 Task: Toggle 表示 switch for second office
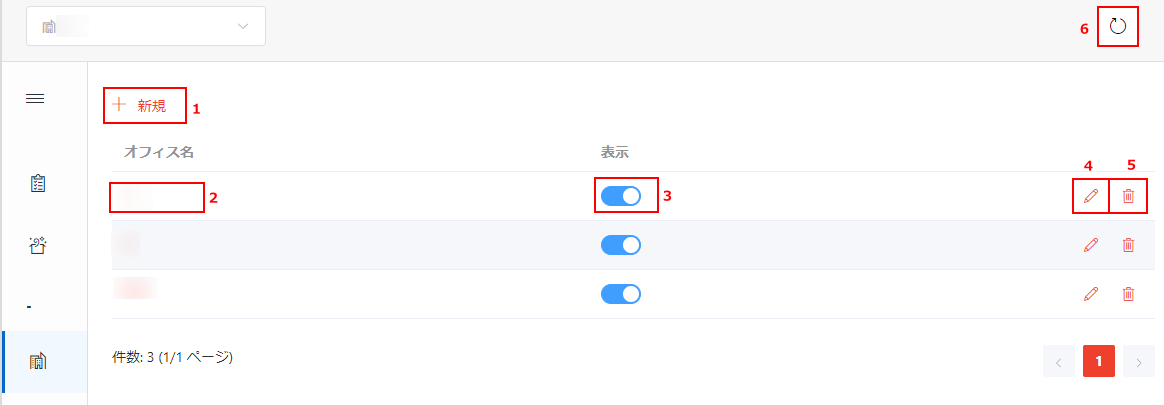pyautogui.click(x=621, y=245)
